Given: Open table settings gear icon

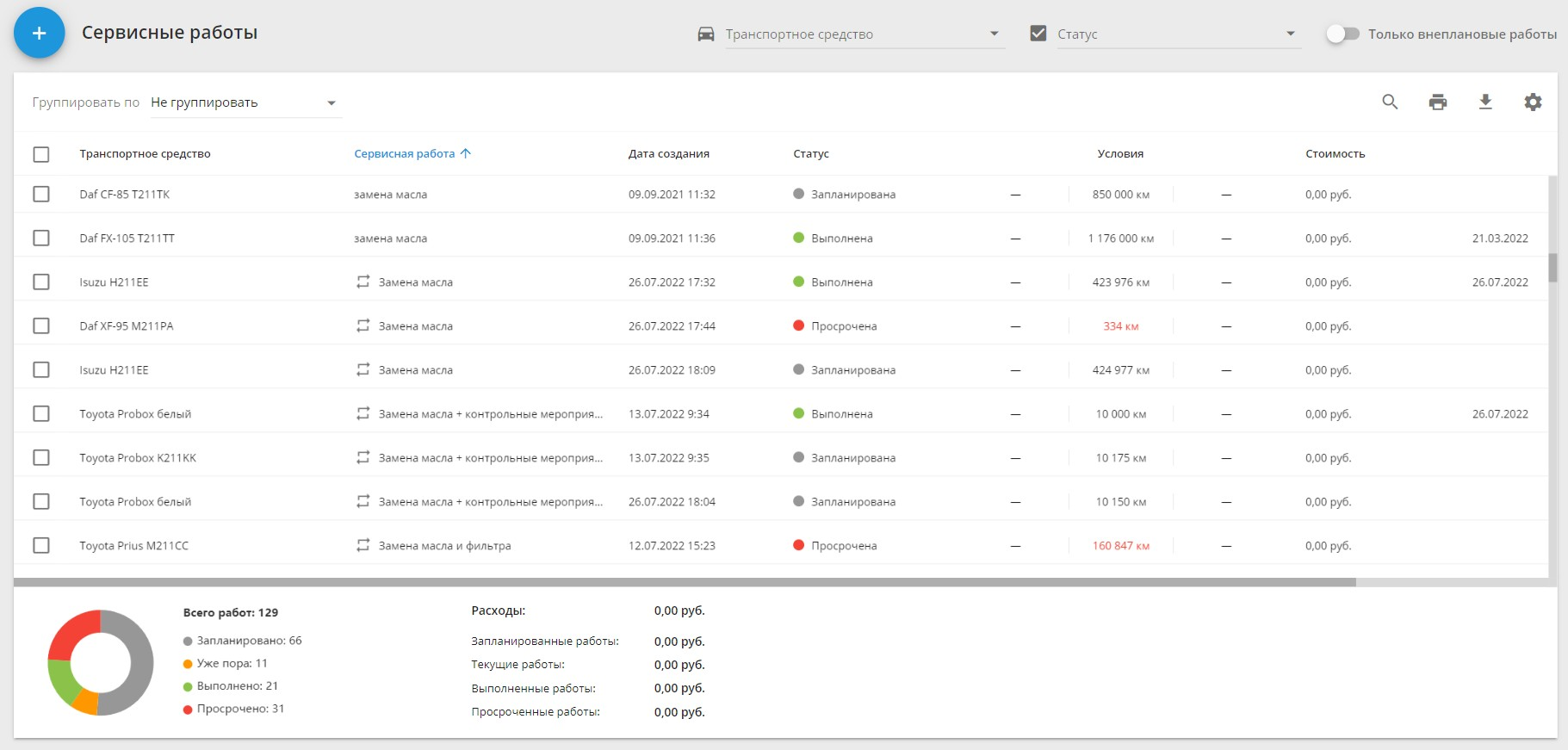Looking at the screenshot, I should [1533, 102].
